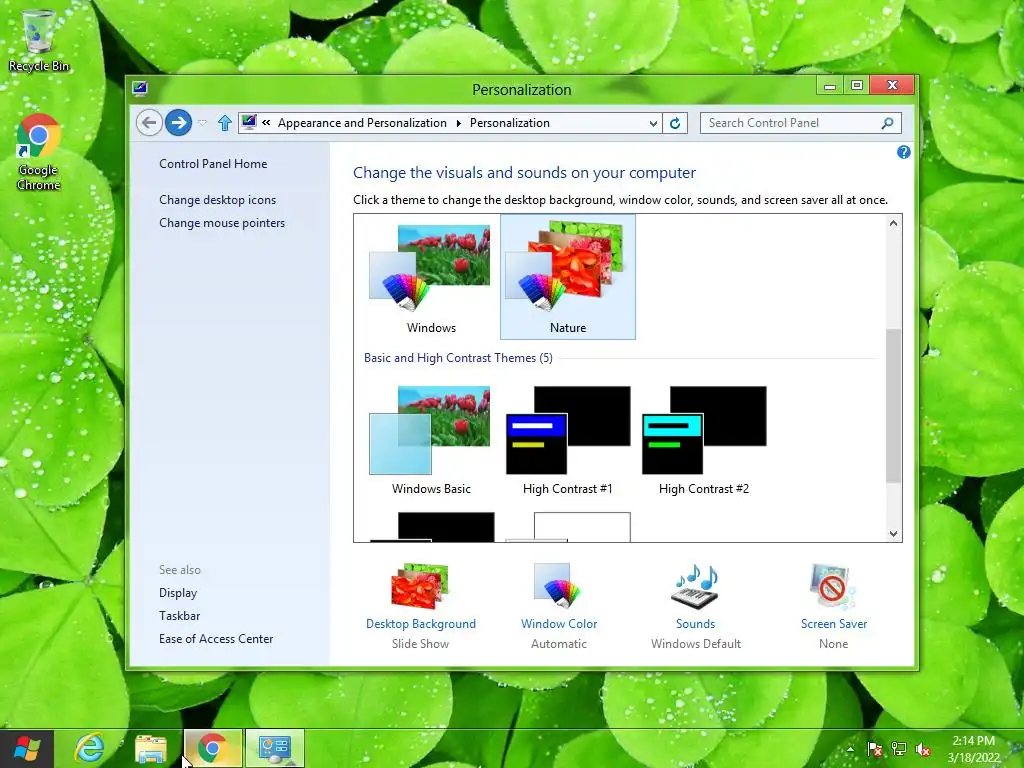Click the theme list scroll-up arrow
This screenshot has width=1024, height=768.
[893, 223]
